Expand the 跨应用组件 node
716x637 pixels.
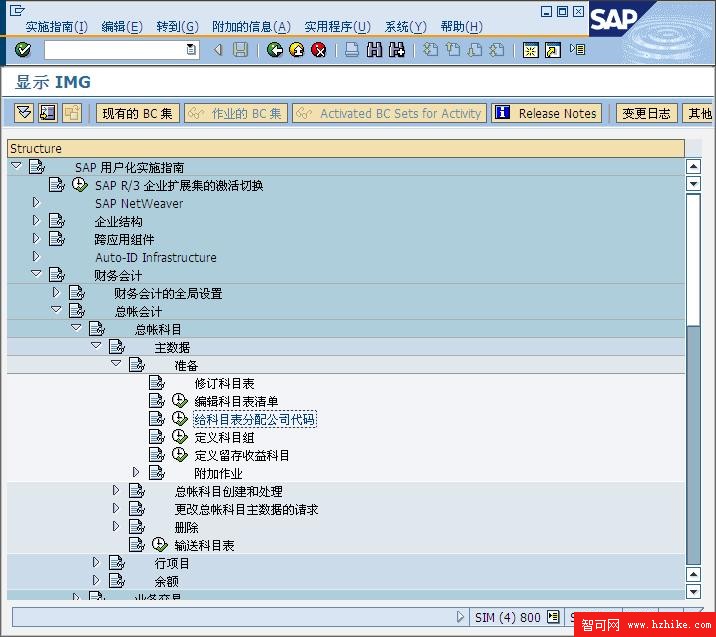tap(36, 238)
